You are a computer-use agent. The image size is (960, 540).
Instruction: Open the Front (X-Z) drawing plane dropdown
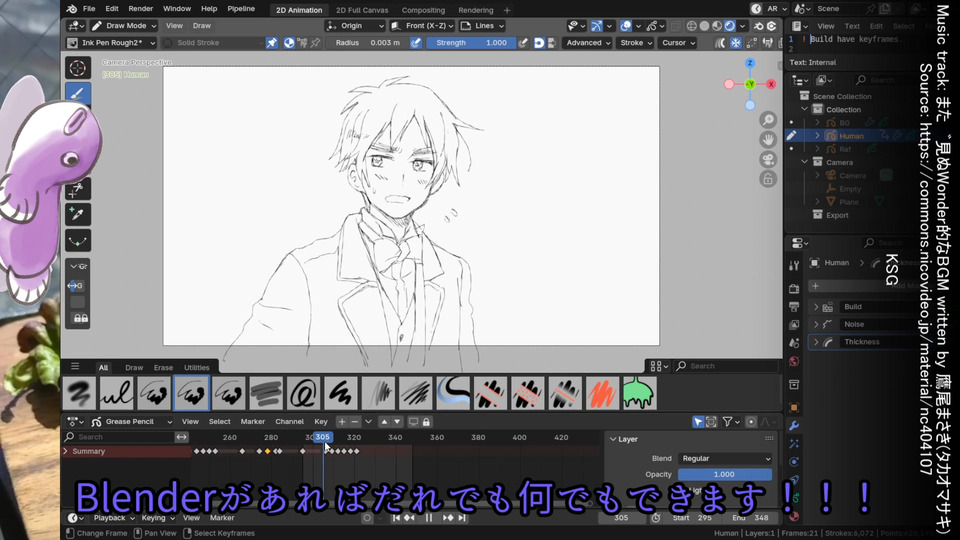pyautogui.click(x=422, y=26)
